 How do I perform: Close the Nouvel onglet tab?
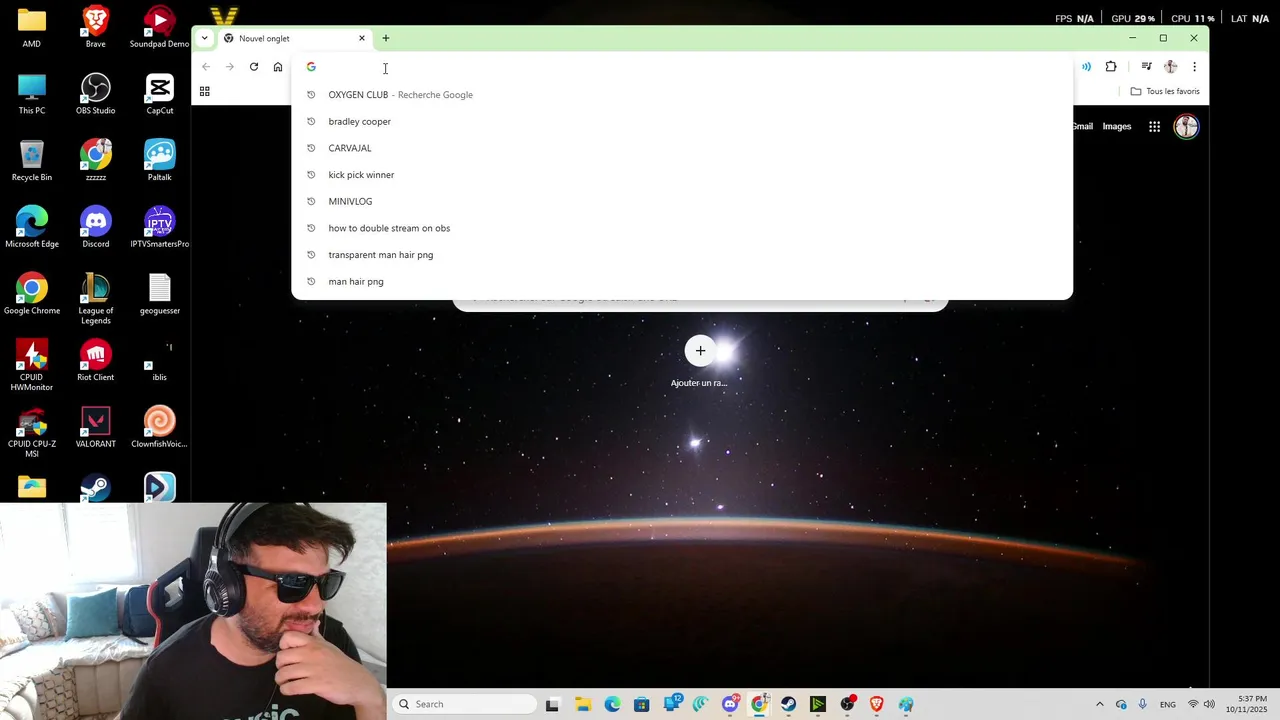[x=362, y=38]
